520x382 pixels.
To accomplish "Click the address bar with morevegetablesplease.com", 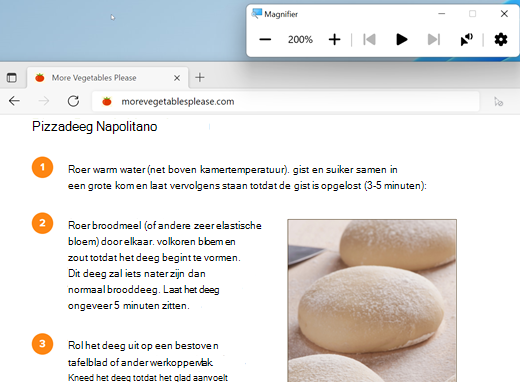I will click(286, 101).
